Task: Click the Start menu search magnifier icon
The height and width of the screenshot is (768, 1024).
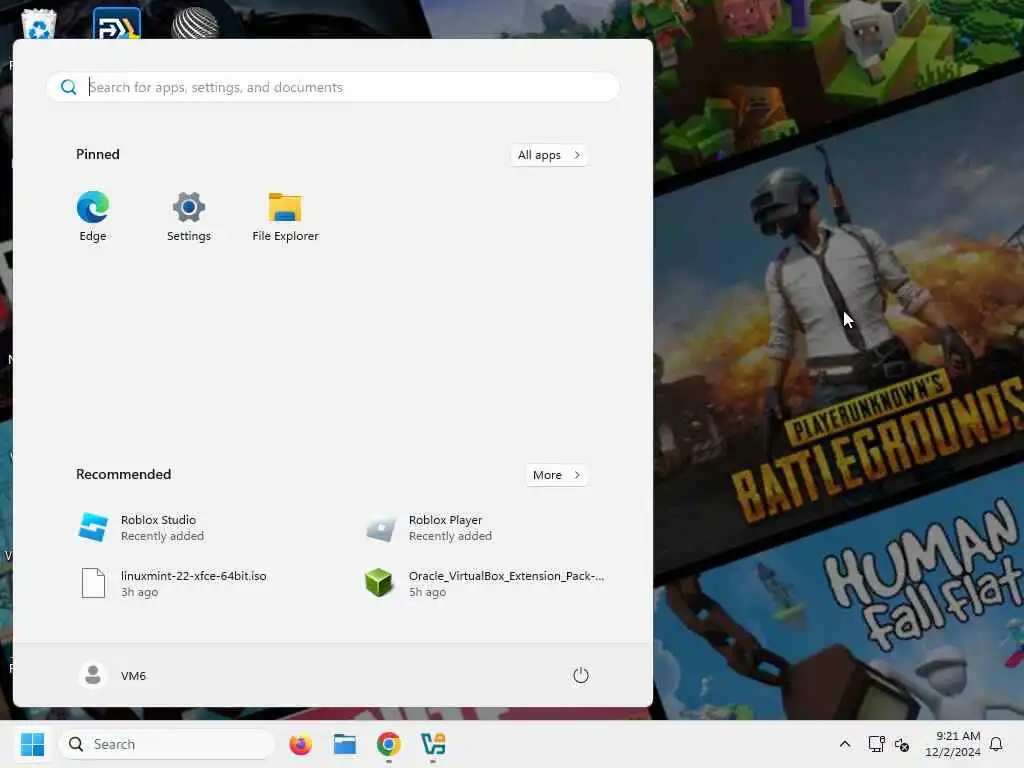Action: click(69, 87)
